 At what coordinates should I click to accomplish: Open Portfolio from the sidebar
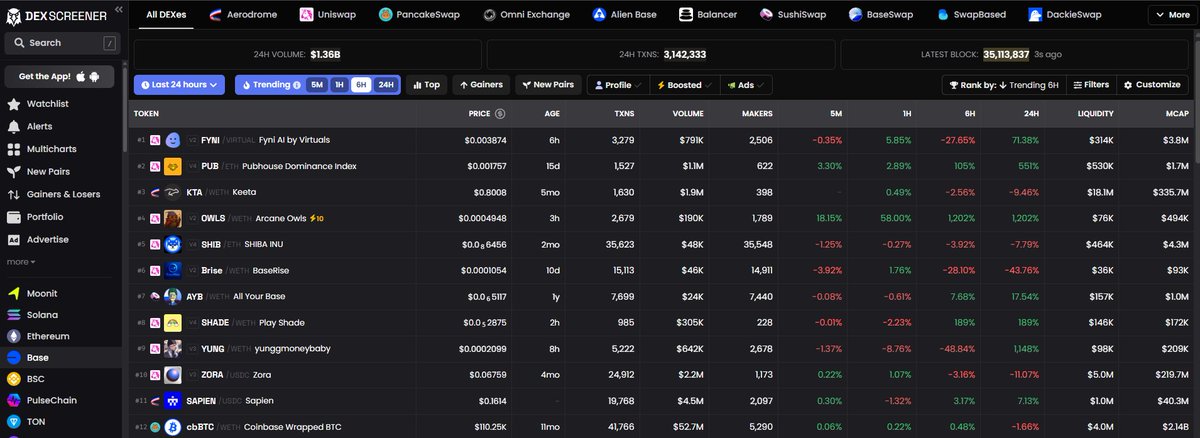click(x=44, y=217)
